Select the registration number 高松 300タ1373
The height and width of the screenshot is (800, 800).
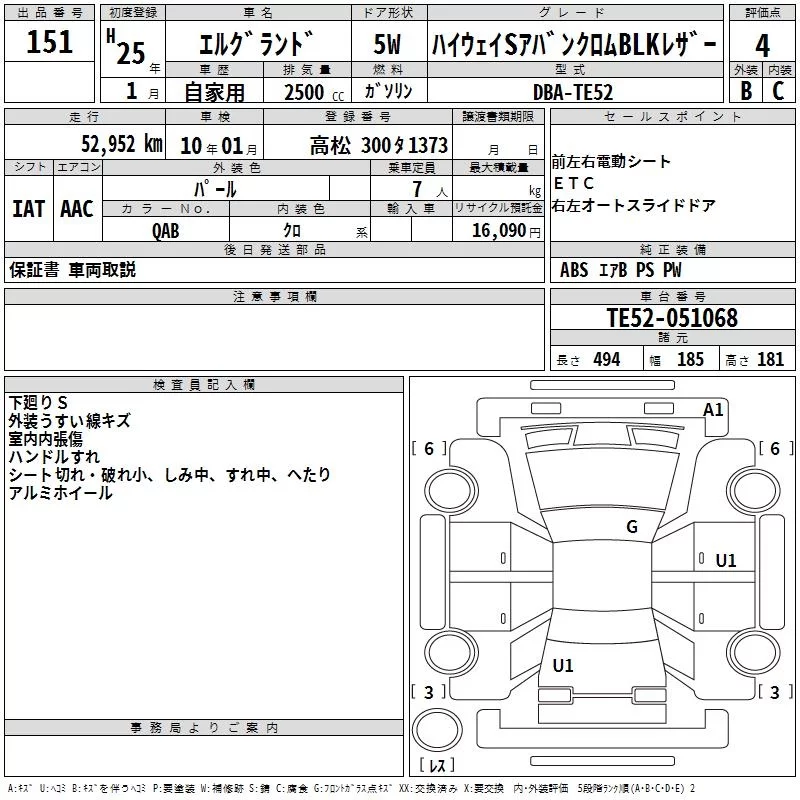click(379, 145)
